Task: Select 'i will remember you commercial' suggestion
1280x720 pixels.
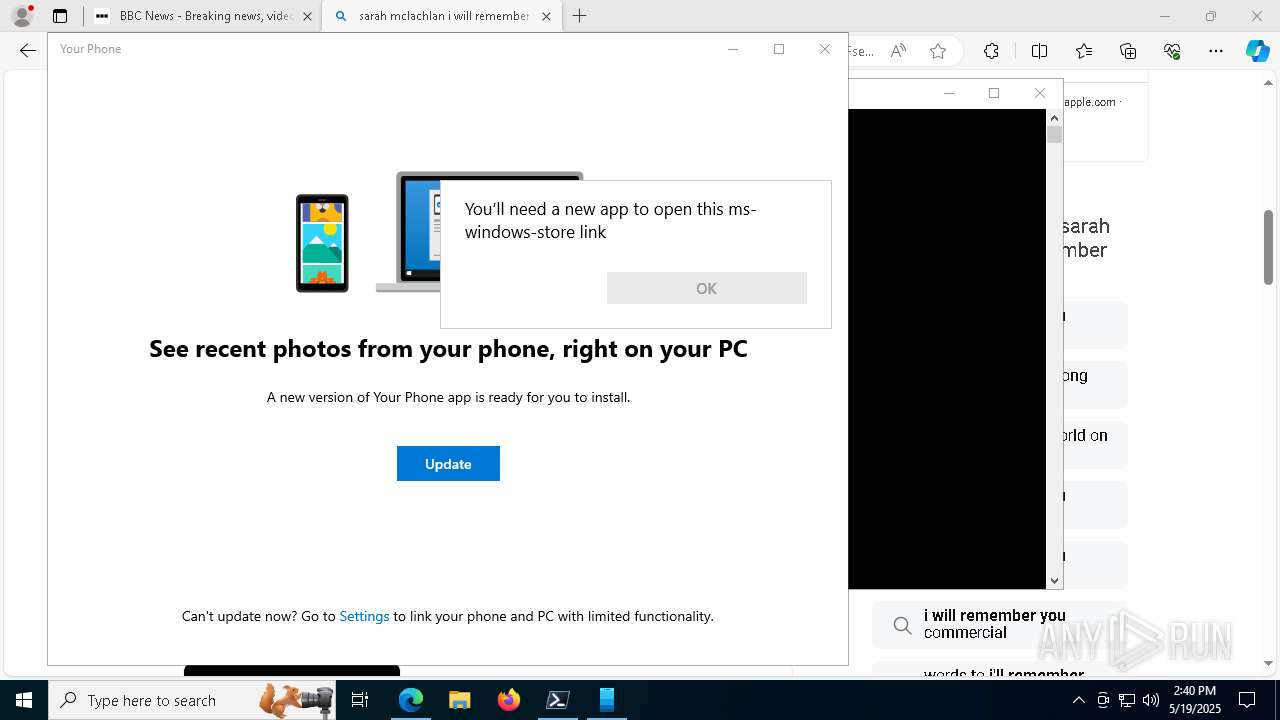Action: [x=1000, y=624]
